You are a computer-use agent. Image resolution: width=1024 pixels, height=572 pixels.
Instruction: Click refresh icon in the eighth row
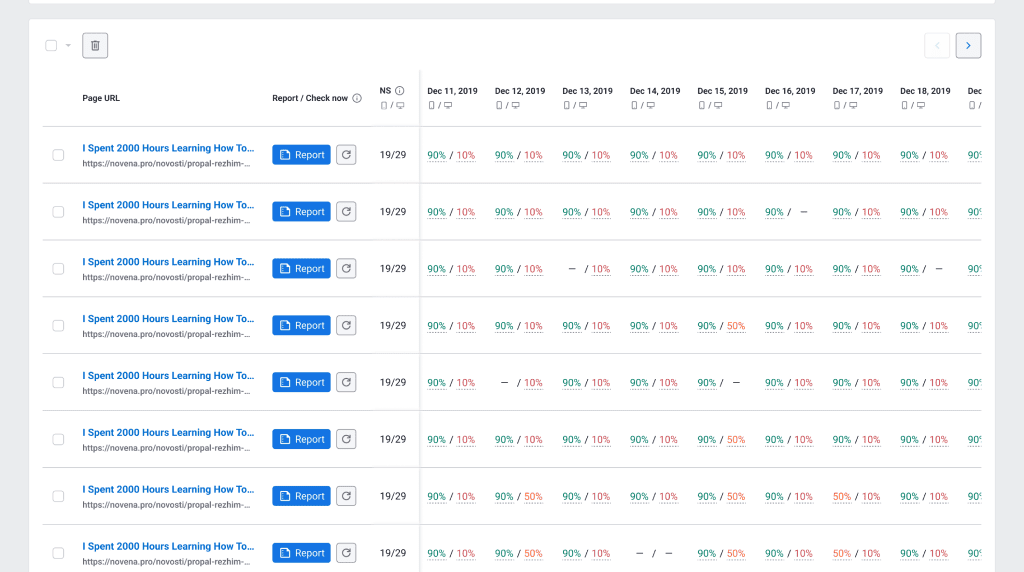coord(346,553)
